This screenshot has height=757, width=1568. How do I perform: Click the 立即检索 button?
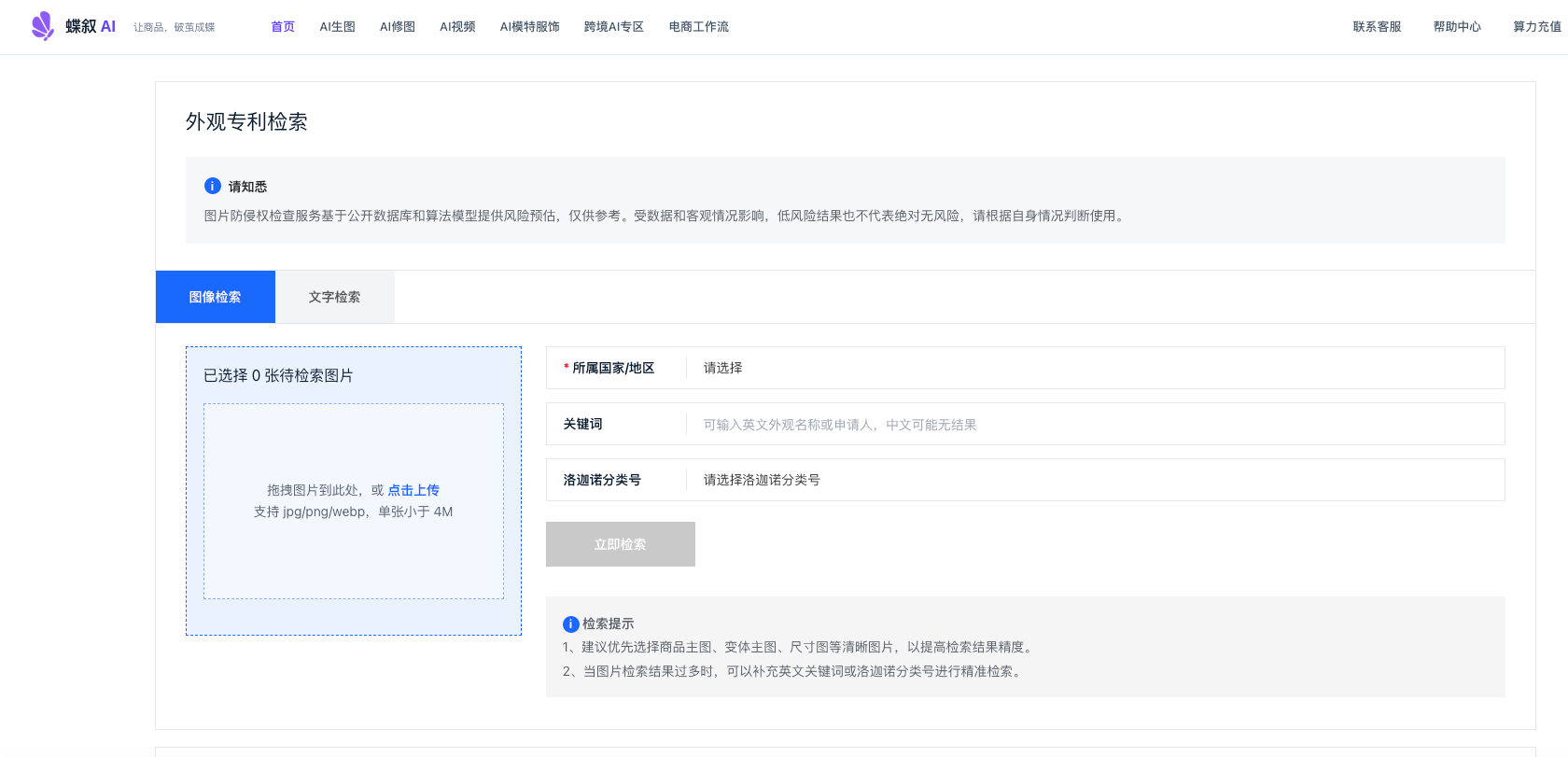[621, 544]
